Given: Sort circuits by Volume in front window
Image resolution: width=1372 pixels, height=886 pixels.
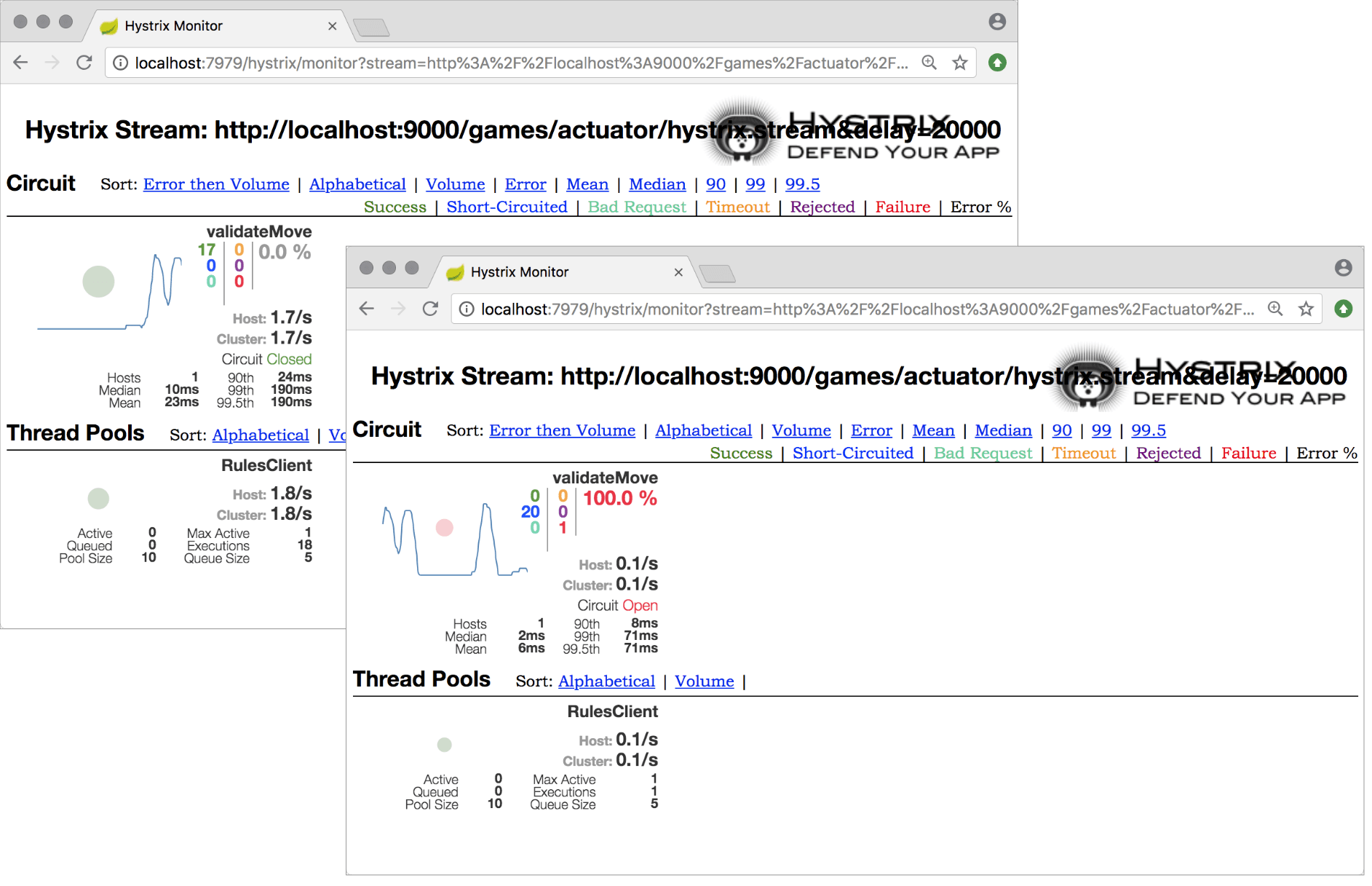Looking at the screenshot, I should tap(802, 430).
